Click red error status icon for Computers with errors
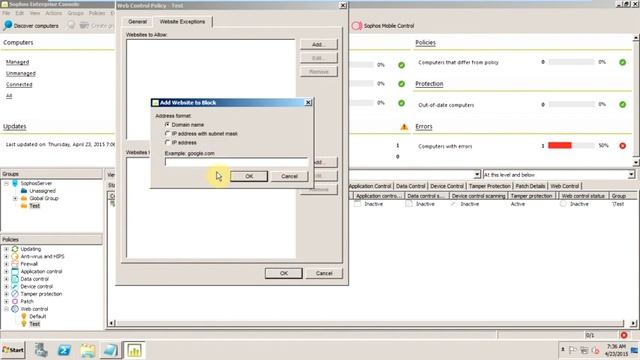This screenshot has height=360, width=640. click(x=622, y=146)
